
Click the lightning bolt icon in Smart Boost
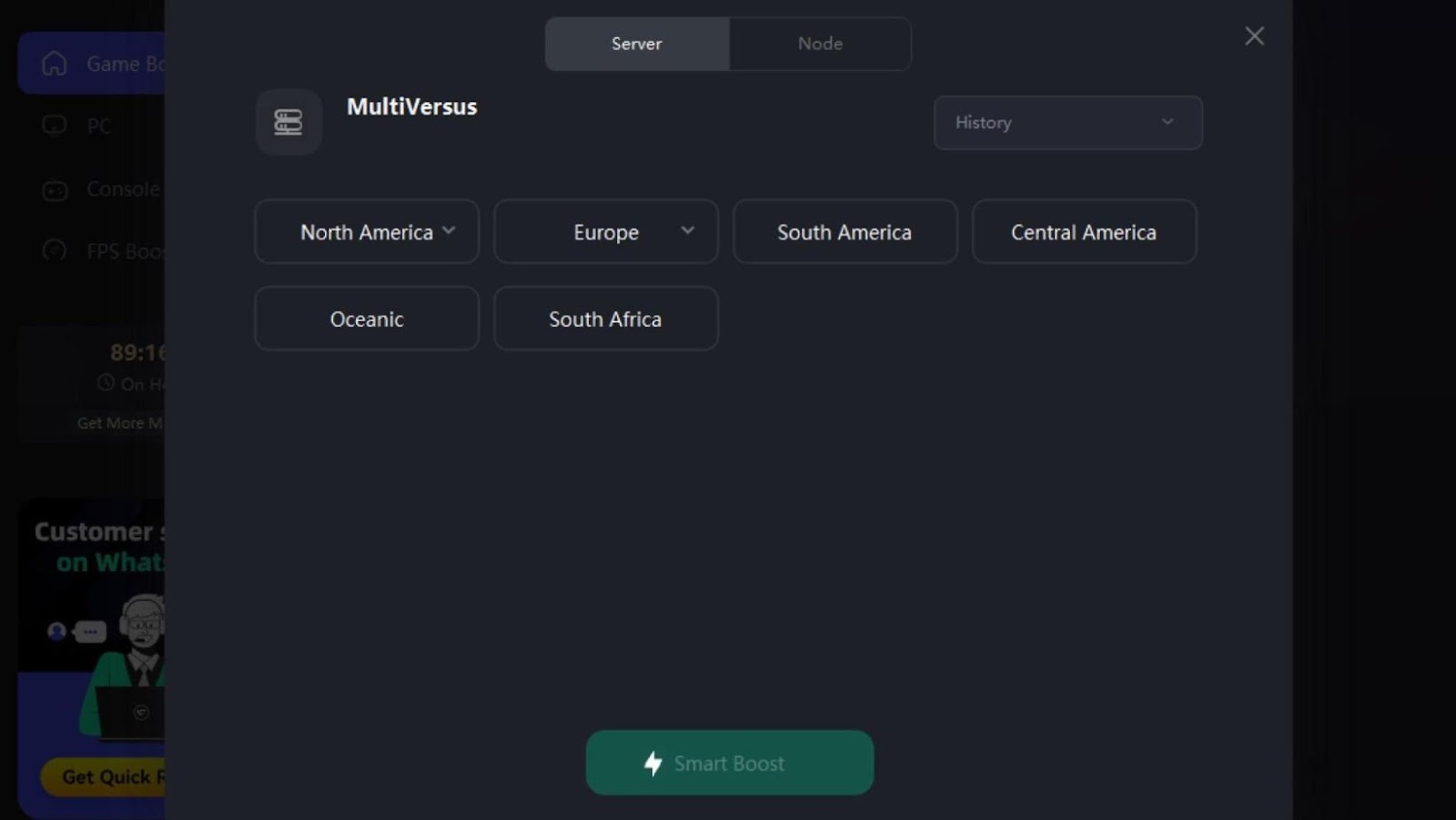[x=653, y=764]
